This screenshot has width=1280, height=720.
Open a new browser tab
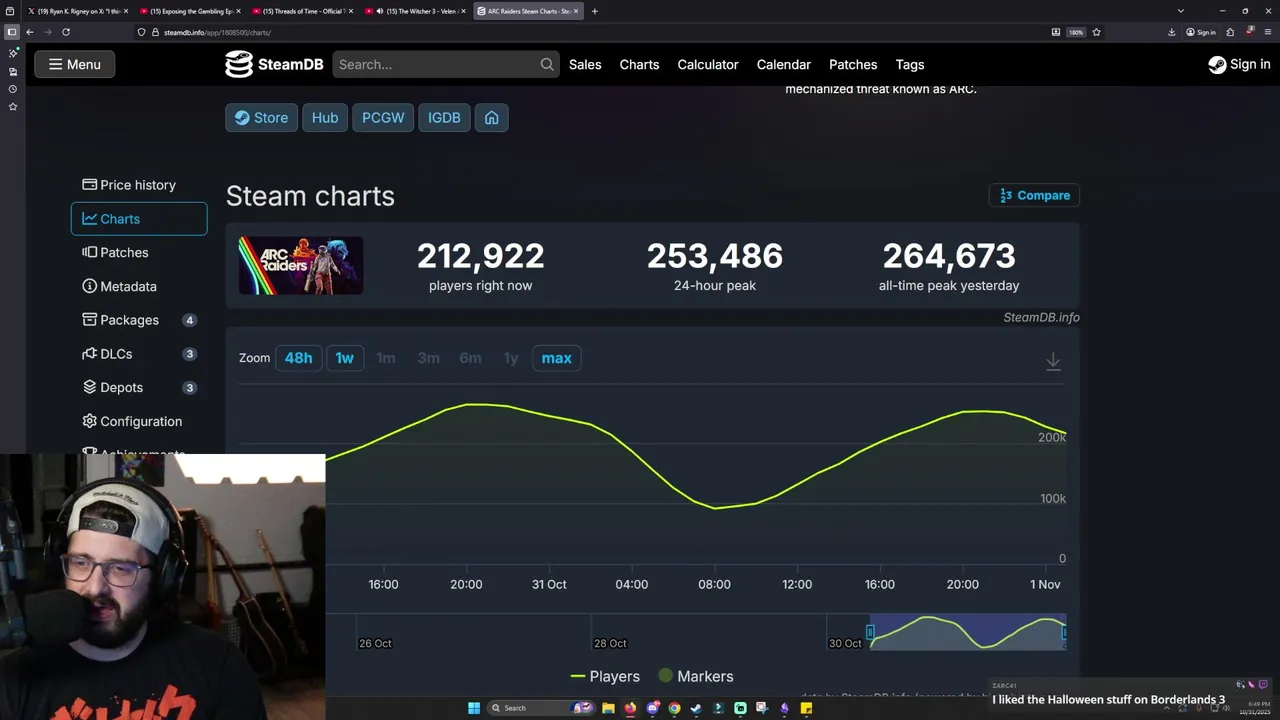(x=594, y=11)
